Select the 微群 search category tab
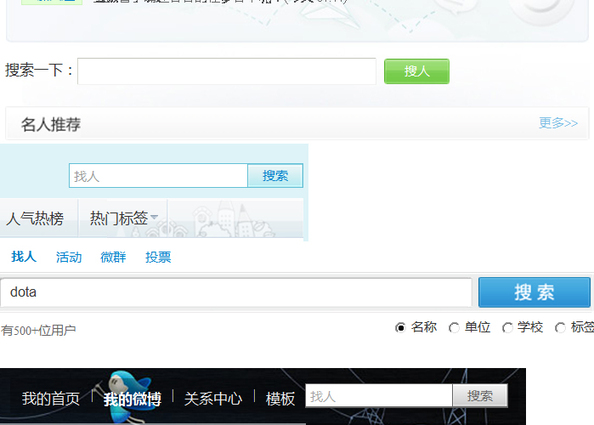This screenshot has width=594, height=425. tap(113, 257)
